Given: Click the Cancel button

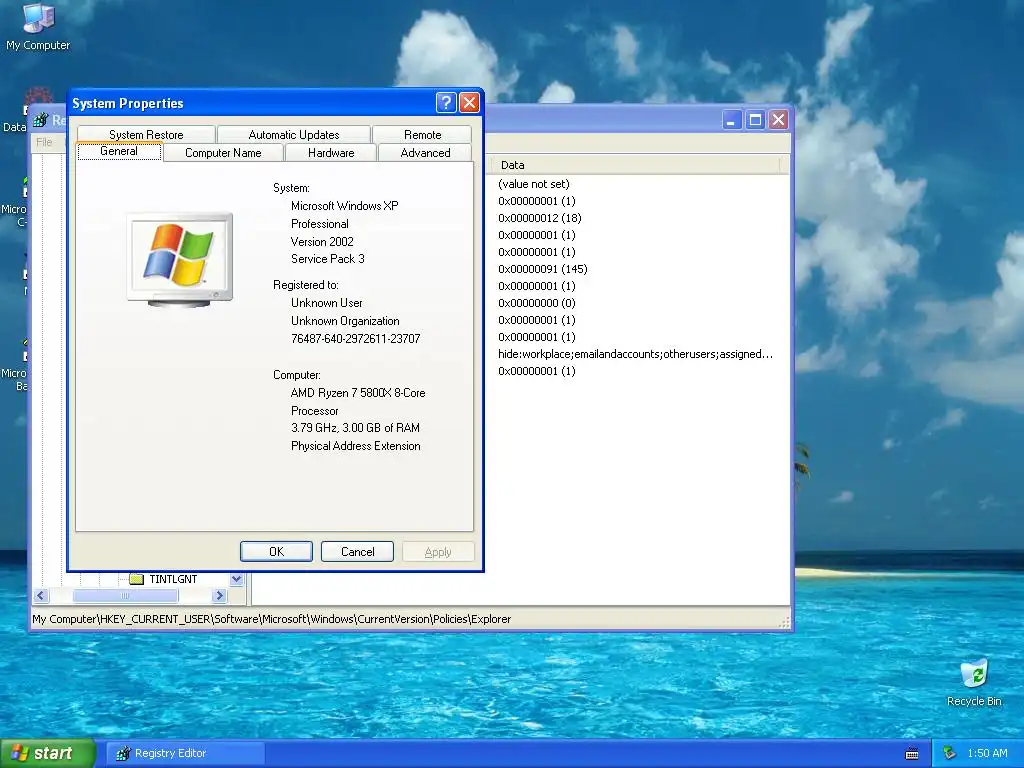Looking at the screenshot, I should coord(357,552).
